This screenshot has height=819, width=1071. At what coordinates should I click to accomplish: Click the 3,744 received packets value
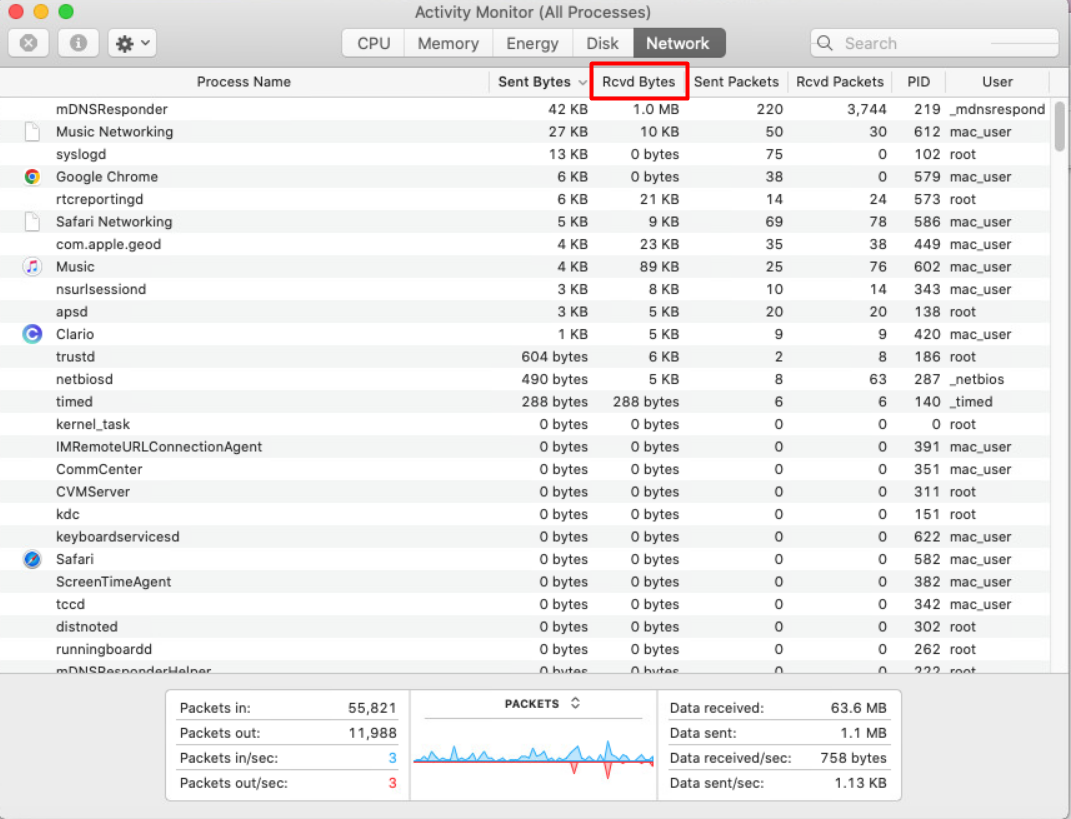867,109
